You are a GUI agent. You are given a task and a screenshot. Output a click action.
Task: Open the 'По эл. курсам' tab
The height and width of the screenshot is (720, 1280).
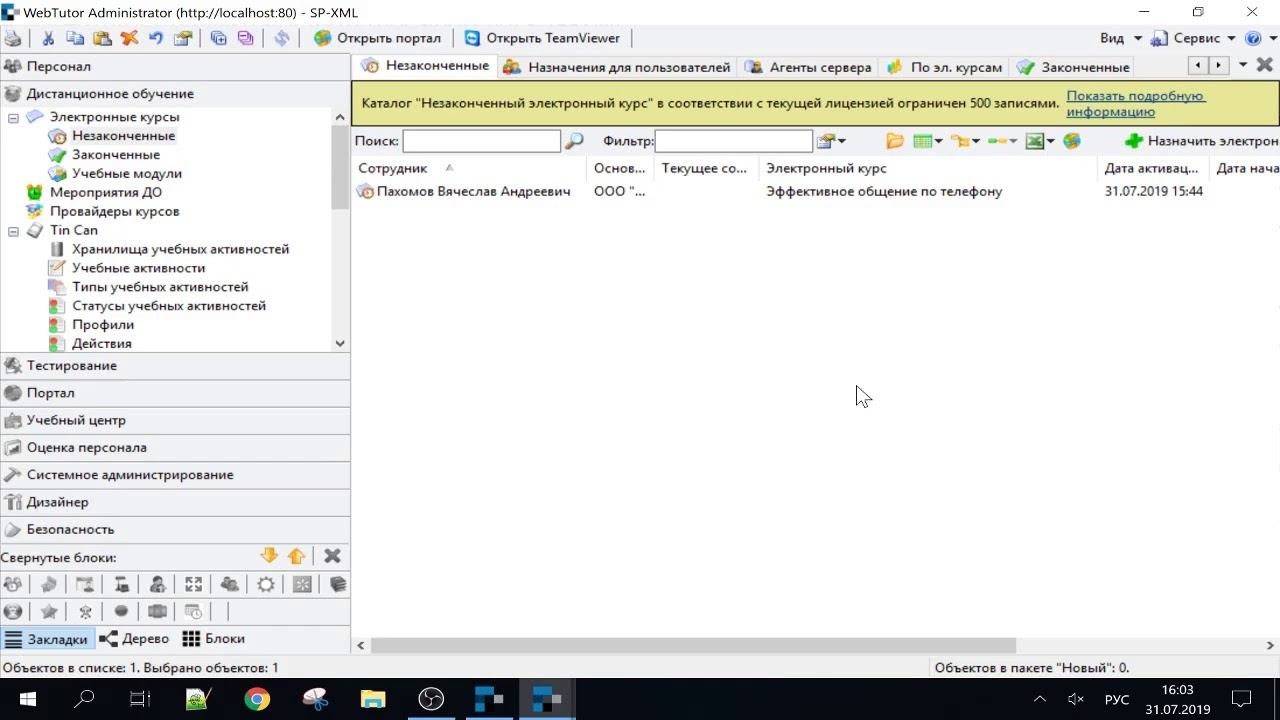coord(945,67)
